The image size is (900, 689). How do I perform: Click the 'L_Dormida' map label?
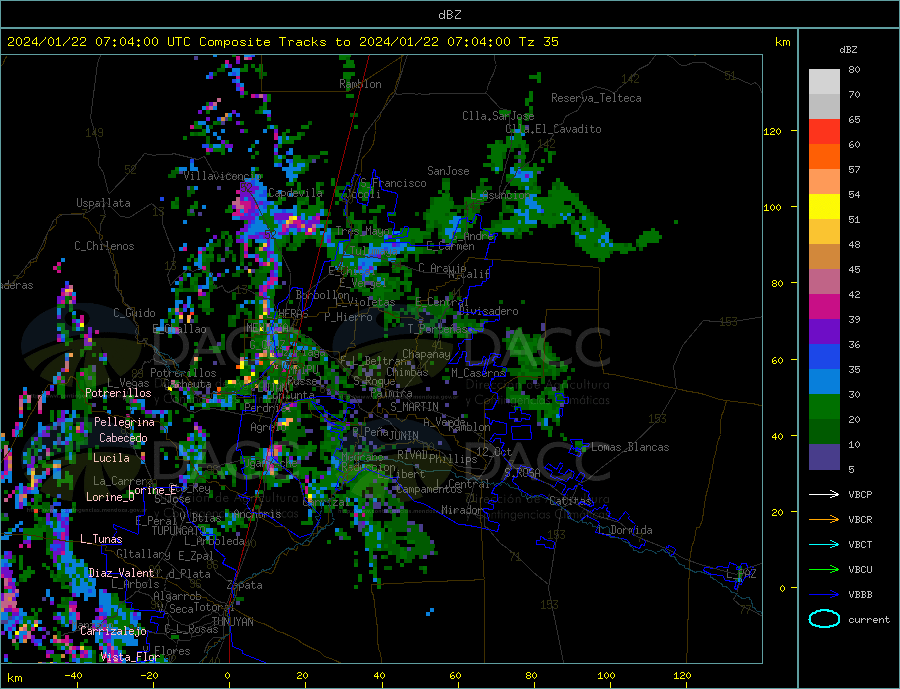(625, 531)
